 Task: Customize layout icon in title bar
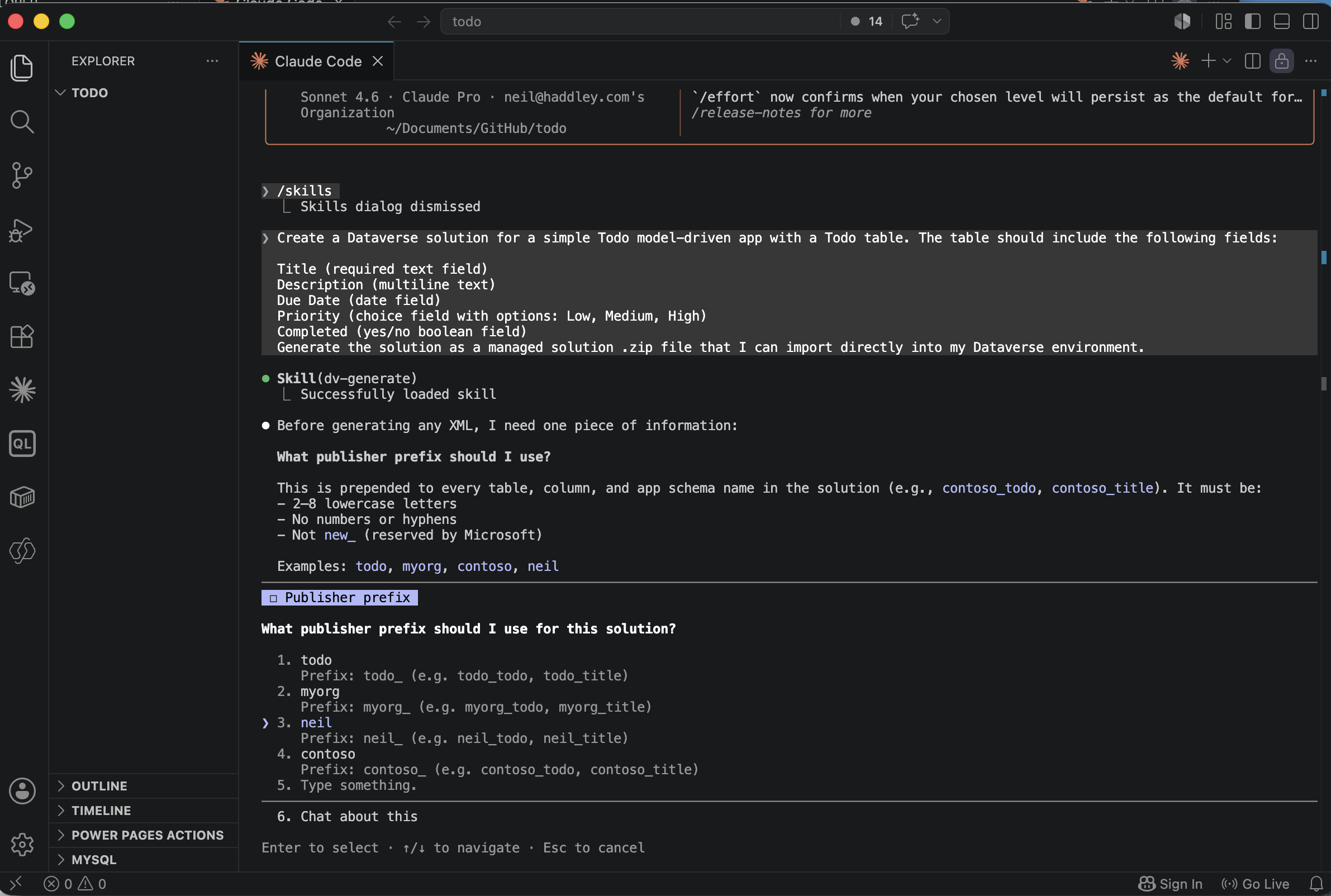(x=1224, y=21)
